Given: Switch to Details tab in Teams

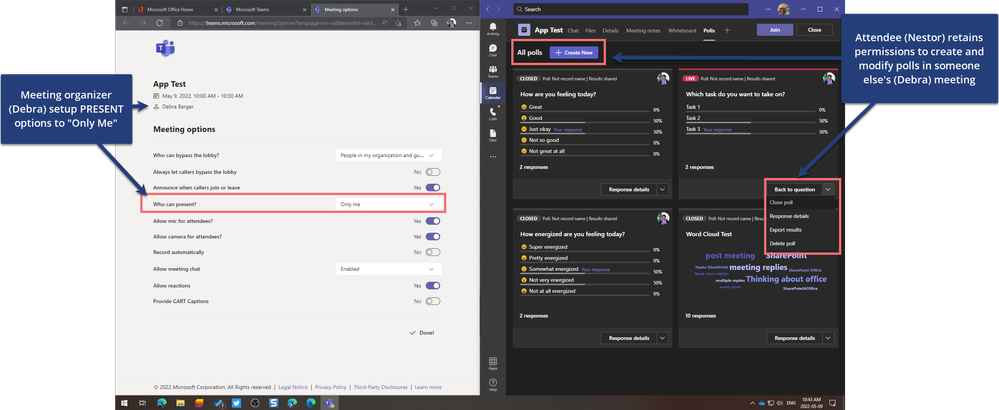Looking at the screenshot, I should 610,31.
